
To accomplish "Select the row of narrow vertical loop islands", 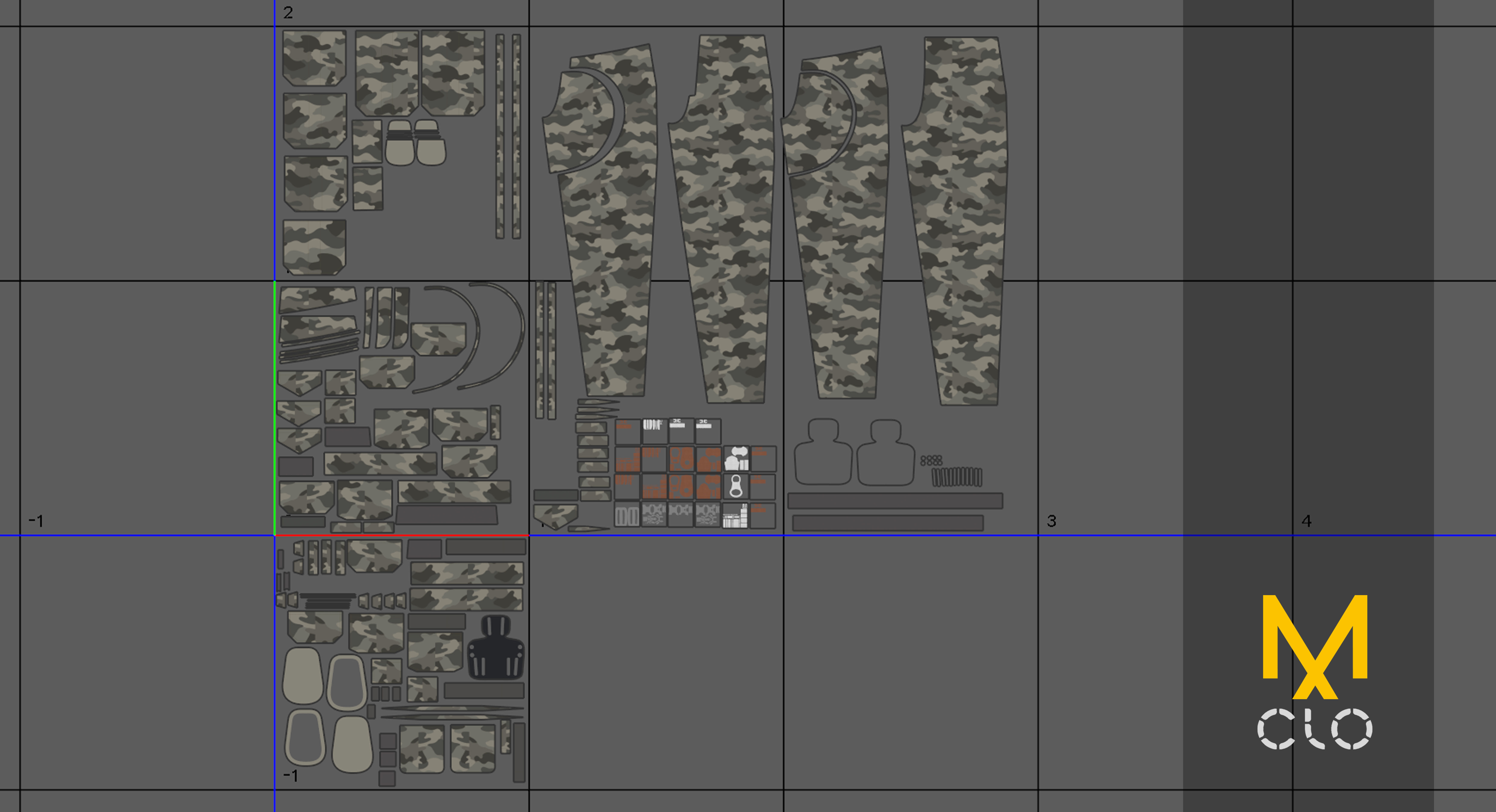I will click(x=957, y=477).
